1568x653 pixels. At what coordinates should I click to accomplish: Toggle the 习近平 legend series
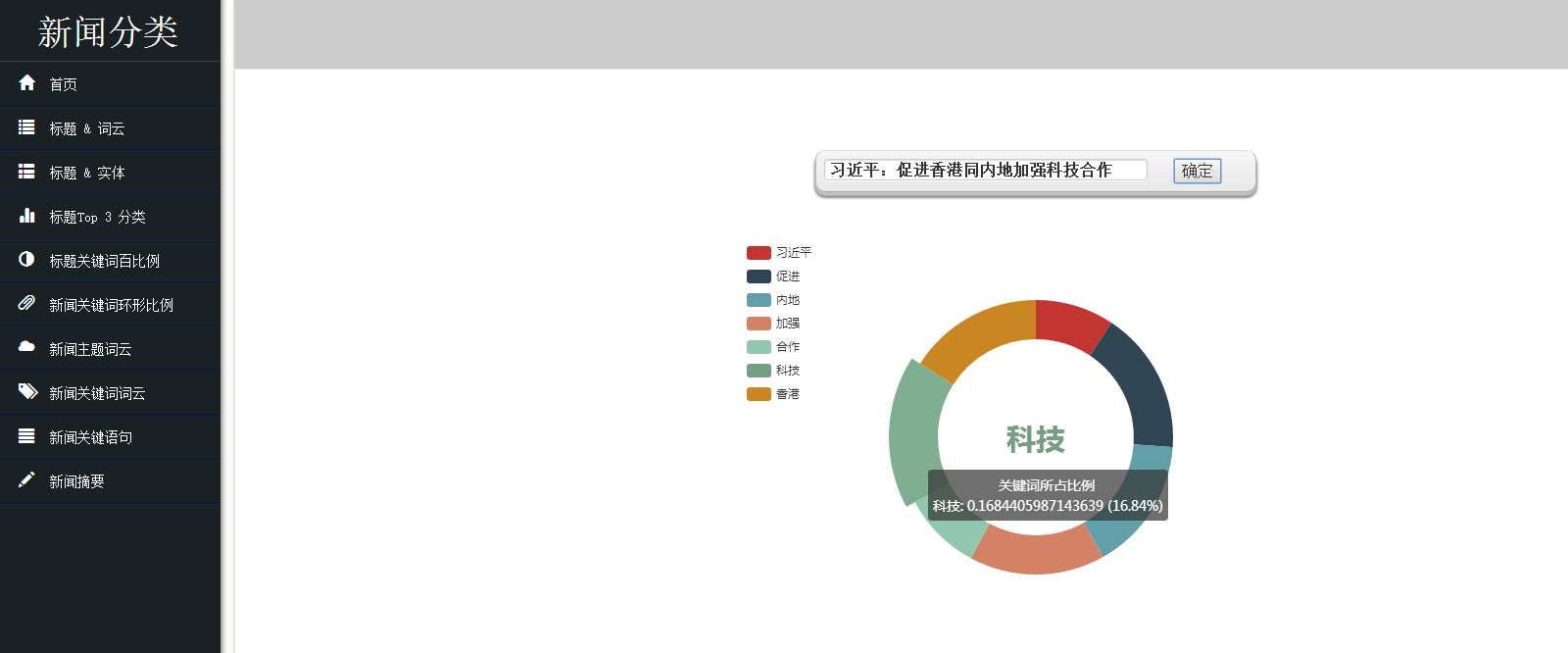pyautogui.click(x=779, y=253)
